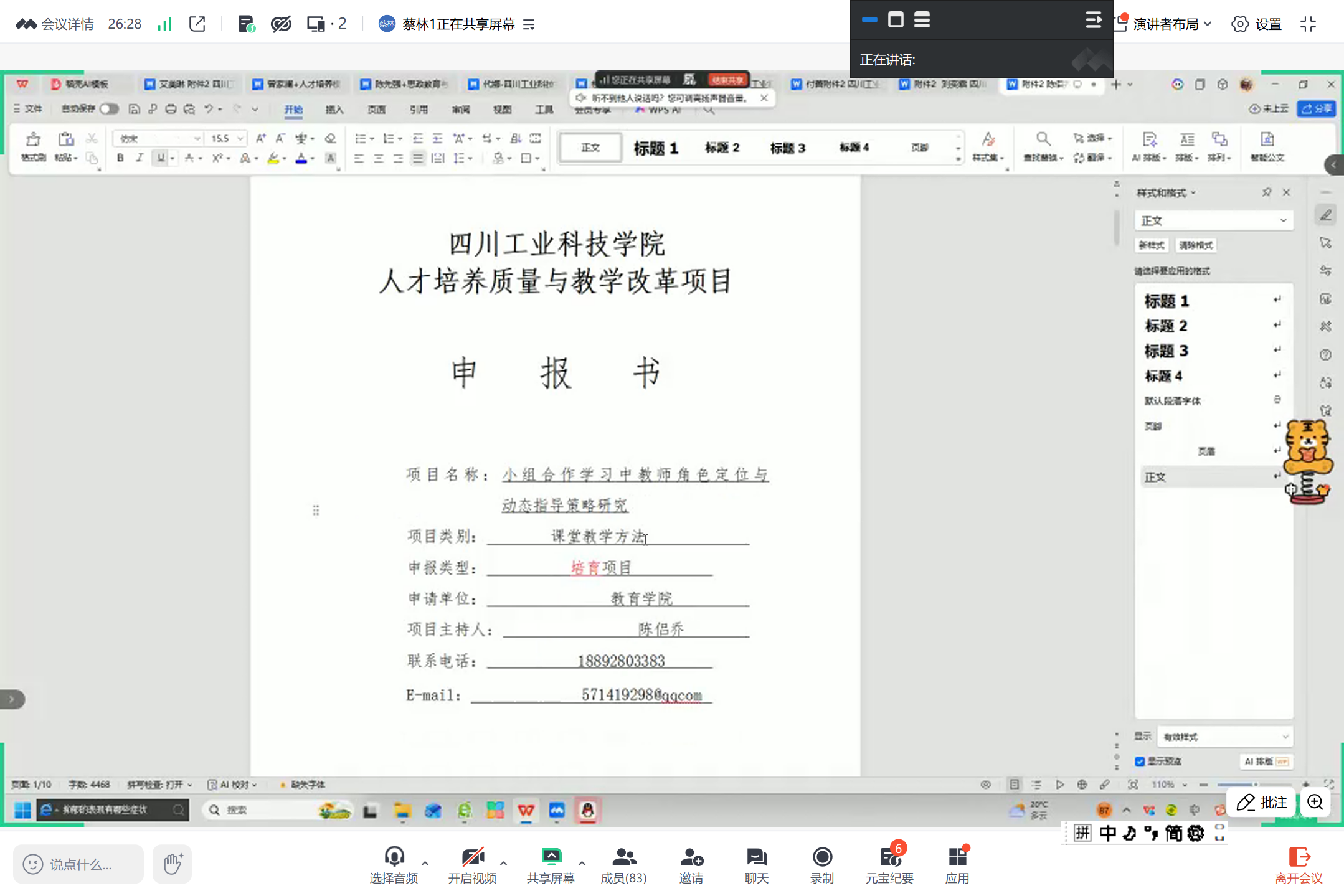
Task: Expand audio options arrow beside 选择音频
Action: click(425, 863)
